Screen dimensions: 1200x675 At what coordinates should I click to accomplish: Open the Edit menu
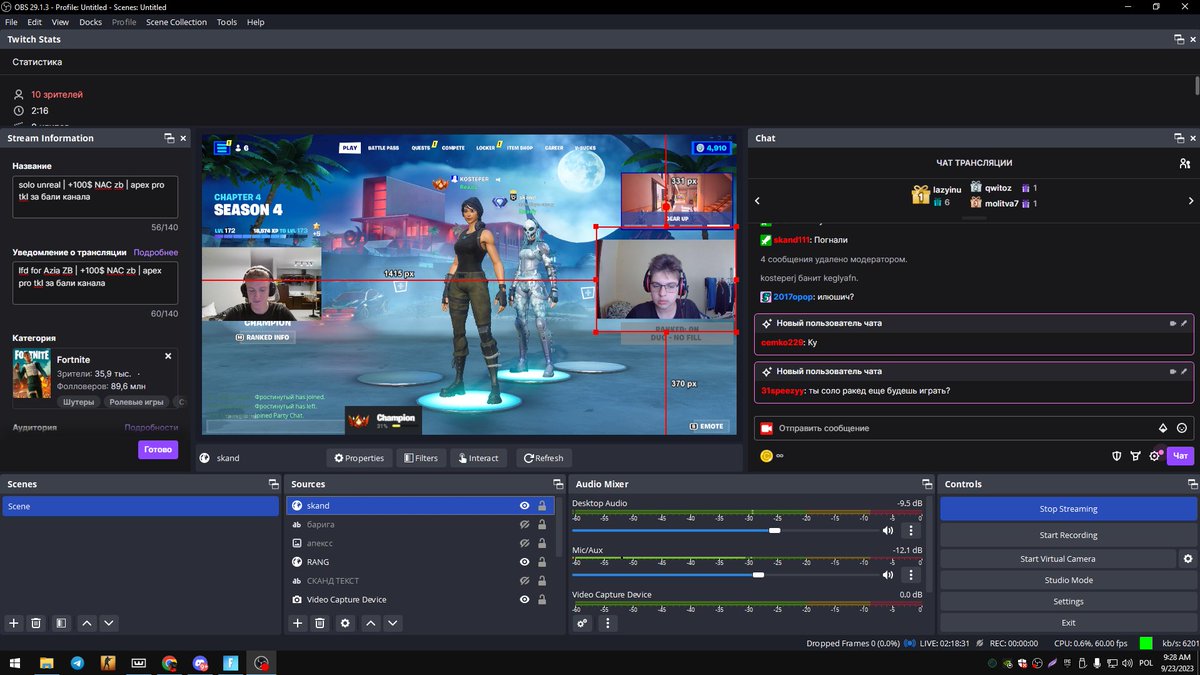(x=35, y=22)
